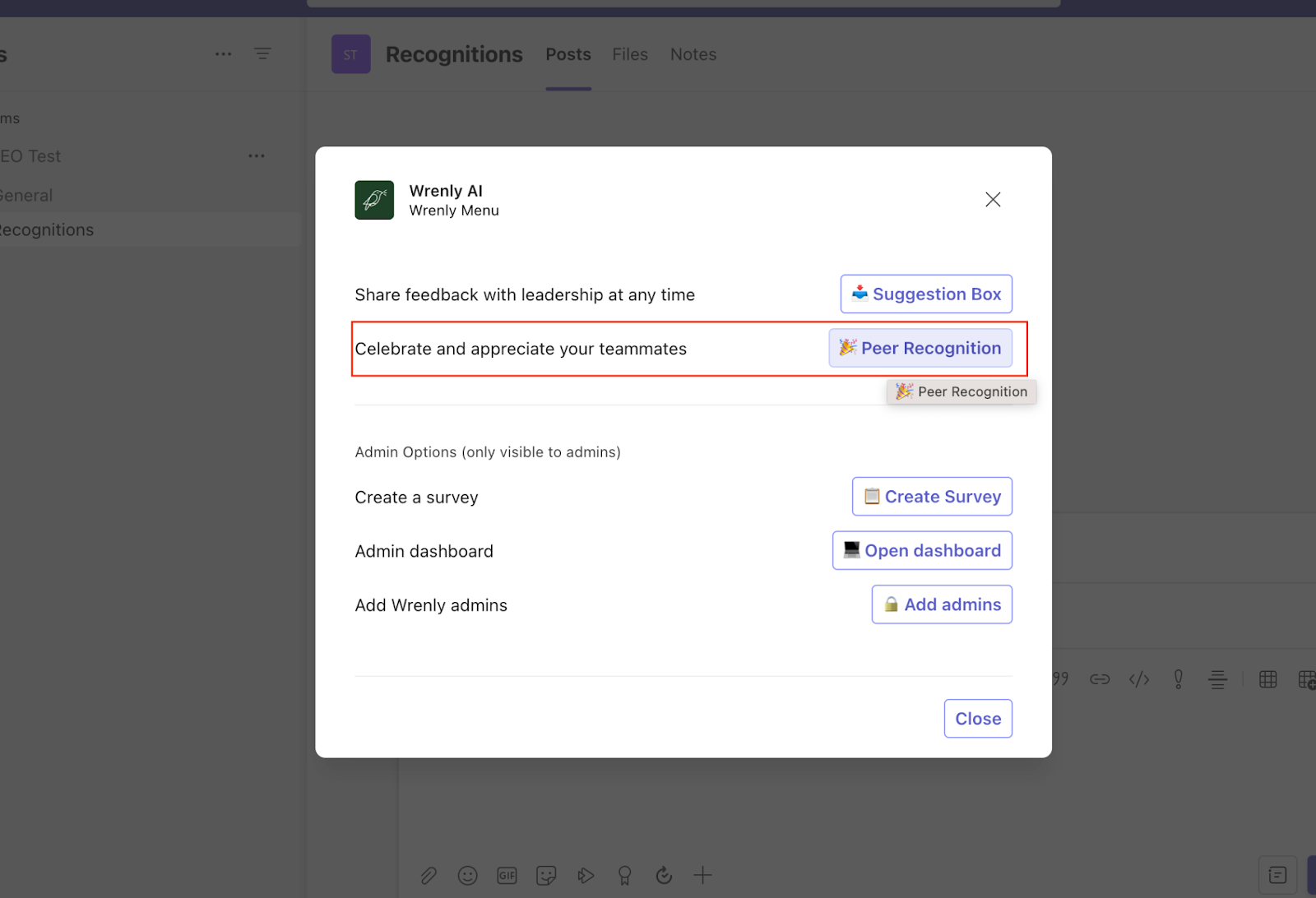
Task: Click the "Wrenly AI" dialog title
Action: pyautogui.click(x=446, y=191)
